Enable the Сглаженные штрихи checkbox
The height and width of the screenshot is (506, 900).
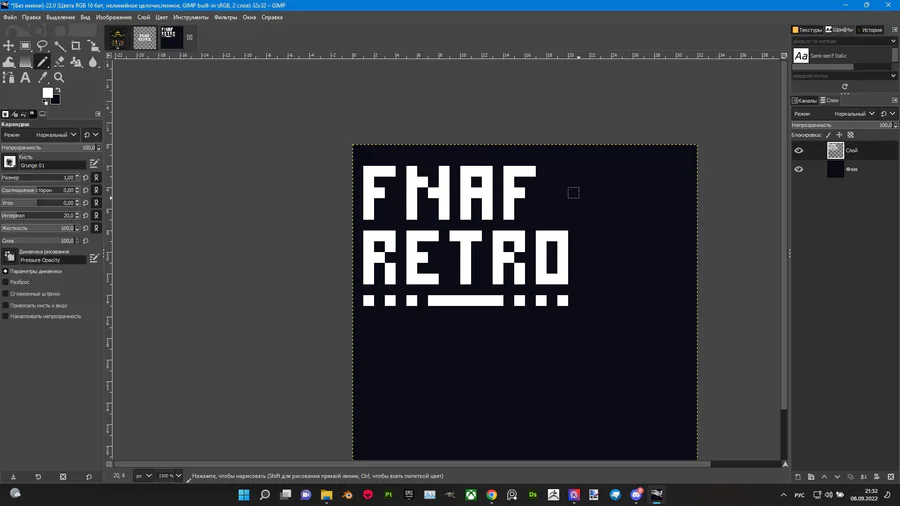[x=5, y=294]
